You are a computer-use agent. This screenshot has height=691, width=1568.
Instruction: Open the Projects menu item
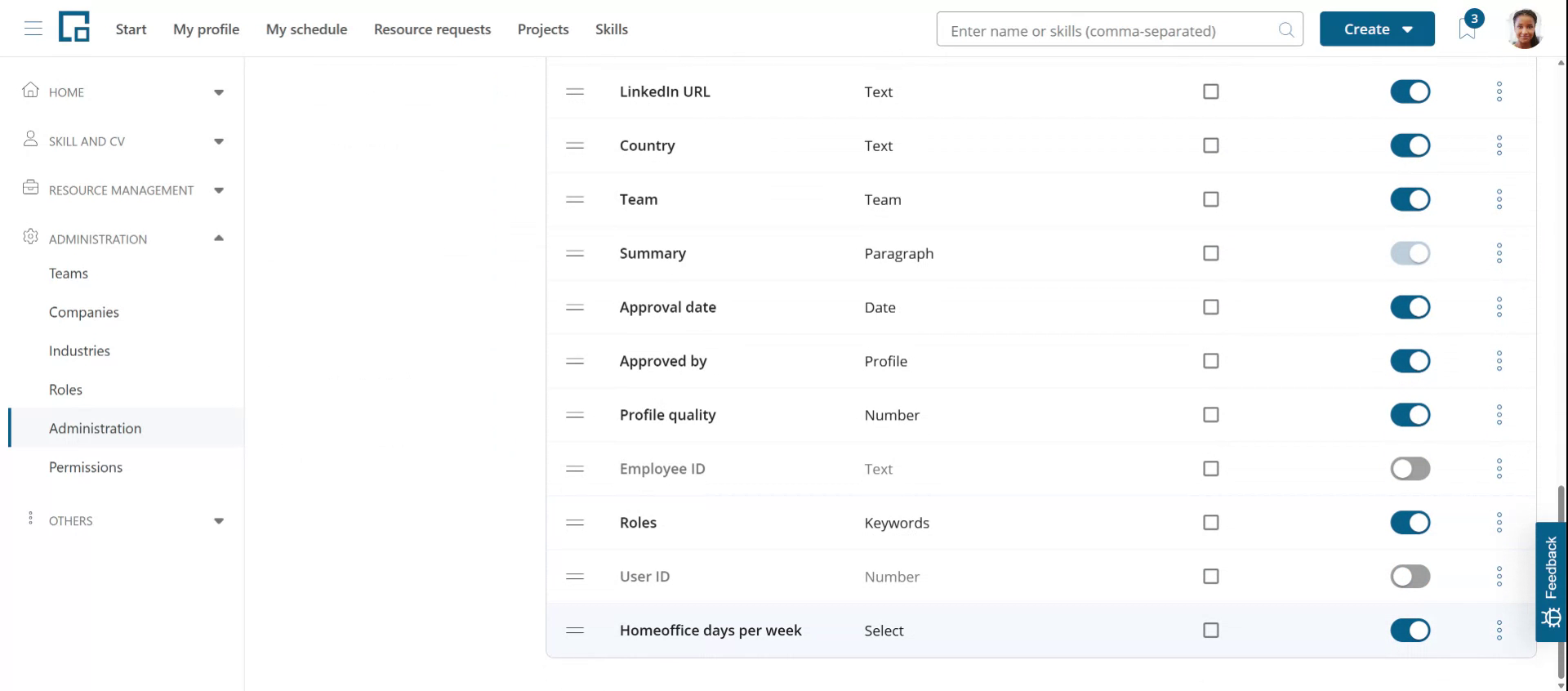[543, 29]
